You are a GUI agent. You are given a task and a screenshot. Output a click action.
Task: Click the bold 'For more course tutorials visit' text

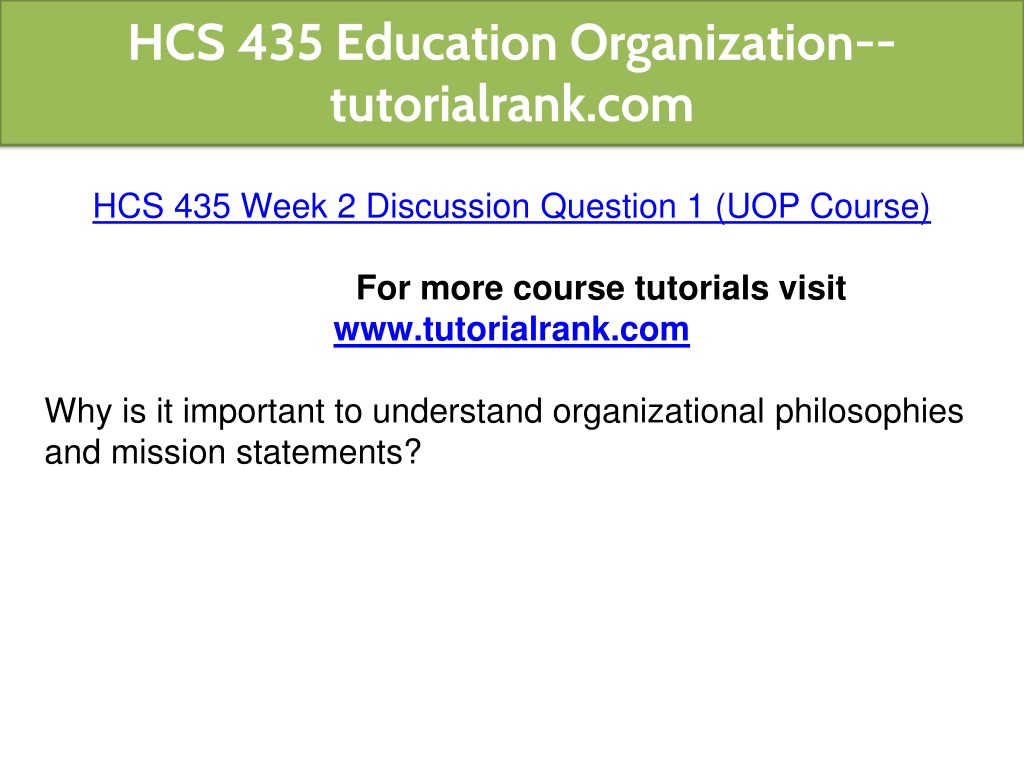[601, 288]
